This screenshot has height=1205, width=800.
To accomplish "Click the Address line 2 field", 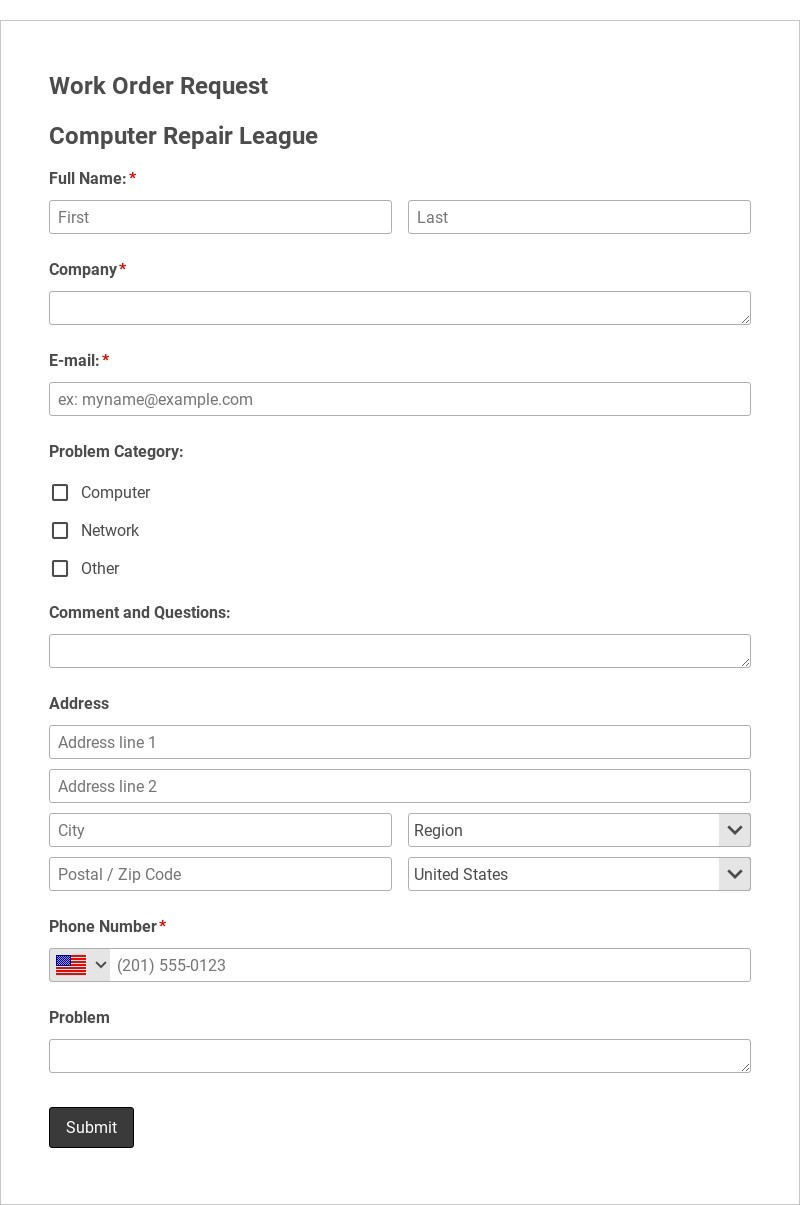I will coord(400,786).
